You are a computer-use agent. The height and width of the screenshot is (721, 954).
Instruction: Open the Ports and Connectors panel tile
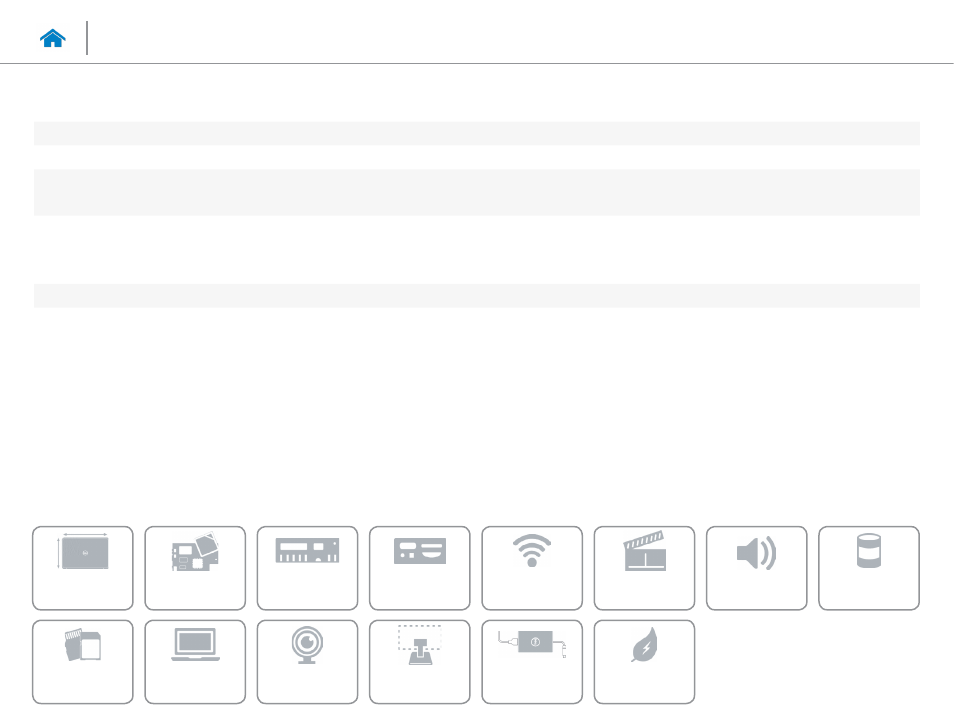[420, 568]
